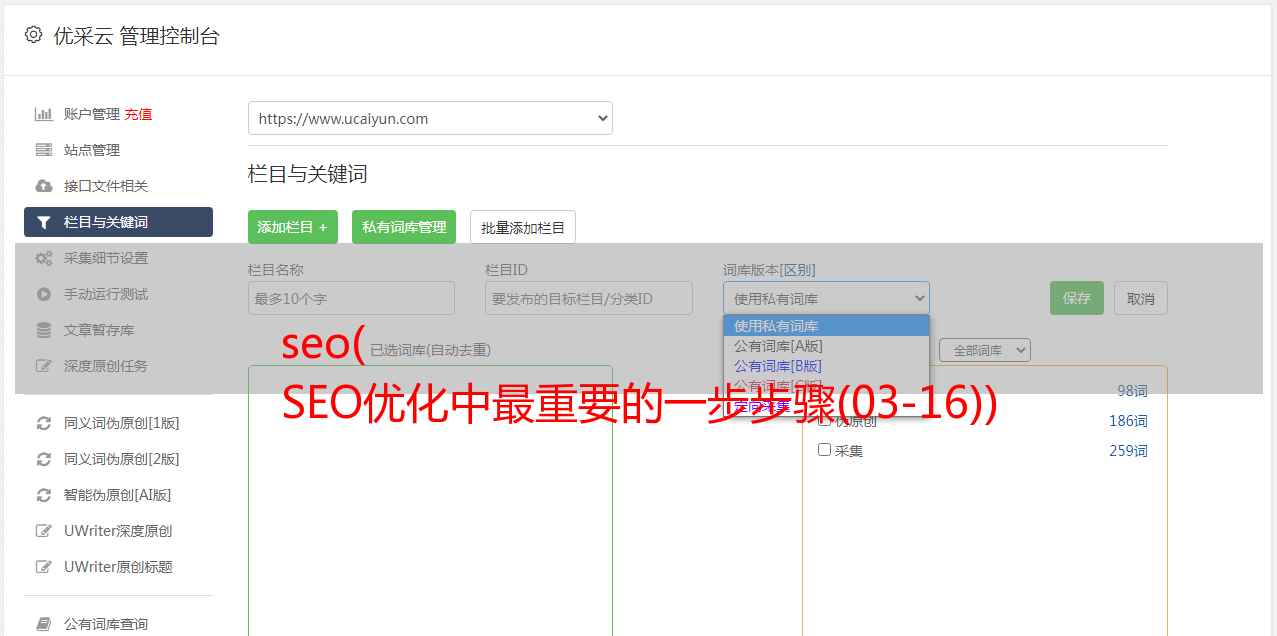Choose the 公有词库[B版] option
Image resolution: width=1277 pixels, height=636 pixels.
click(826, 366)
